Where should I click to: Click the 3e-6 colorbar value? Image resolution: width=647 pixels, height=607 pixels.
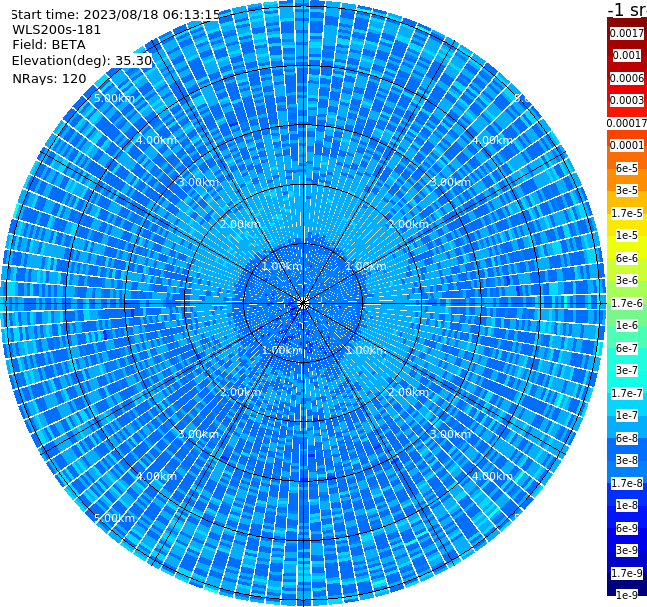click(627, 280)
